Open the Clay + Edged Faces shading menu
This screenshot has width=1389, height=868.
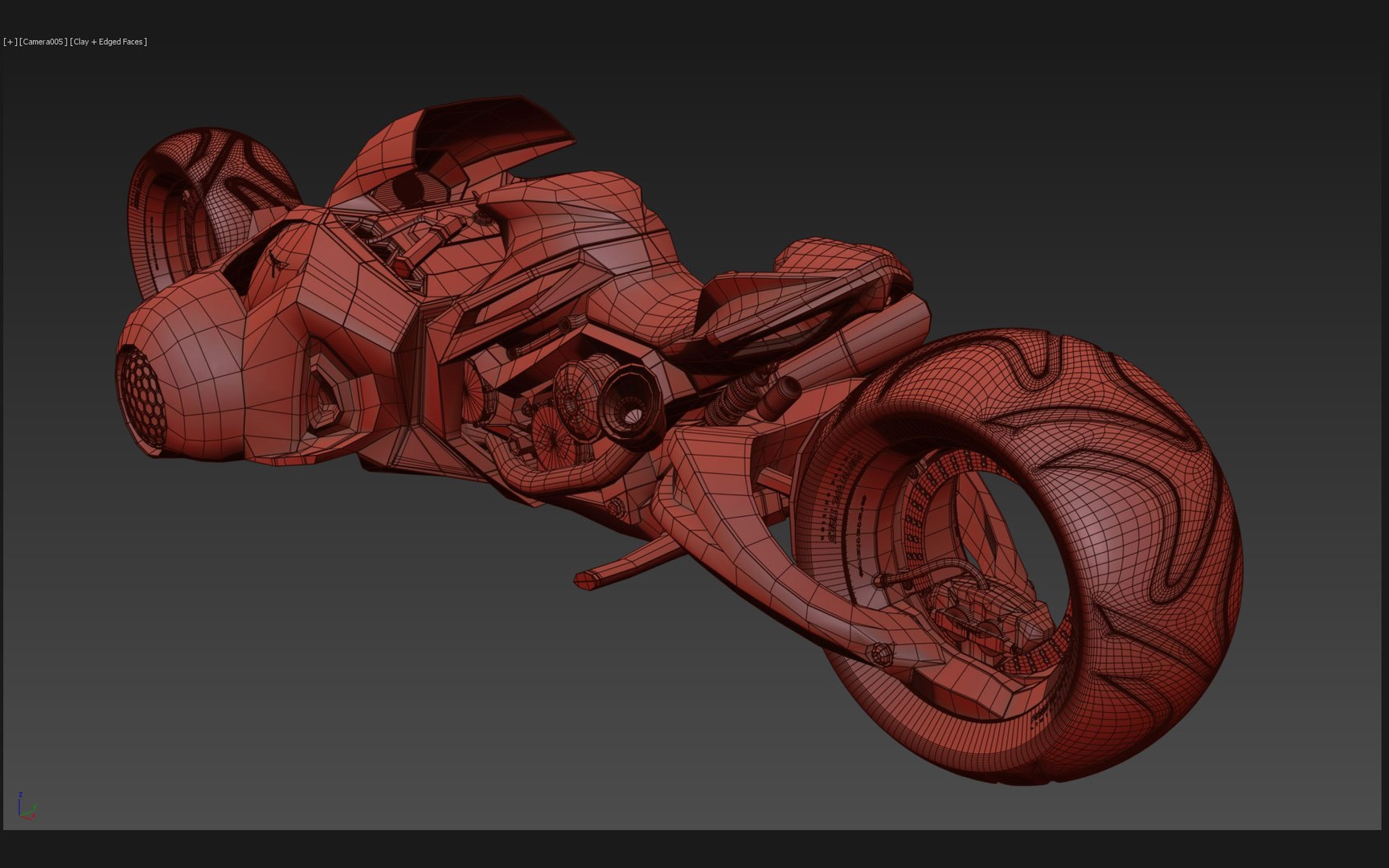click(x=109, y=42)
